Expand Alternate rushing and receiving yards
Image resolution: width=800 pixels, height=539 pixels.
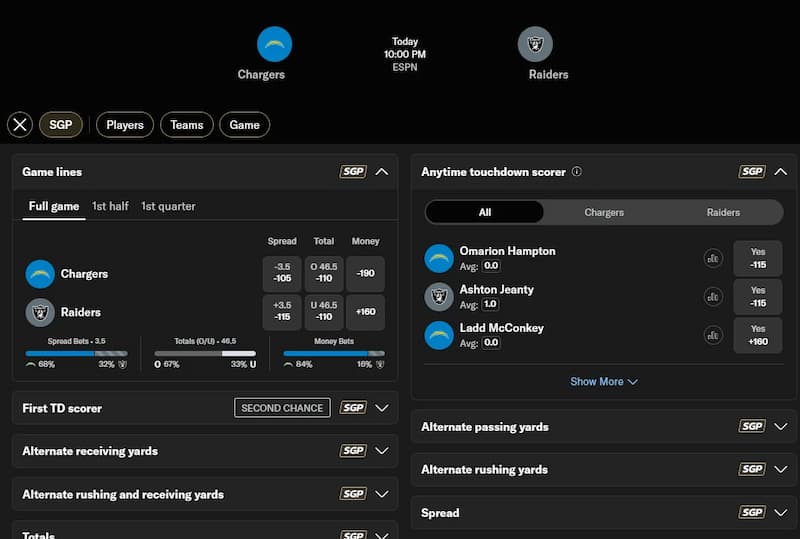[382, 494]
